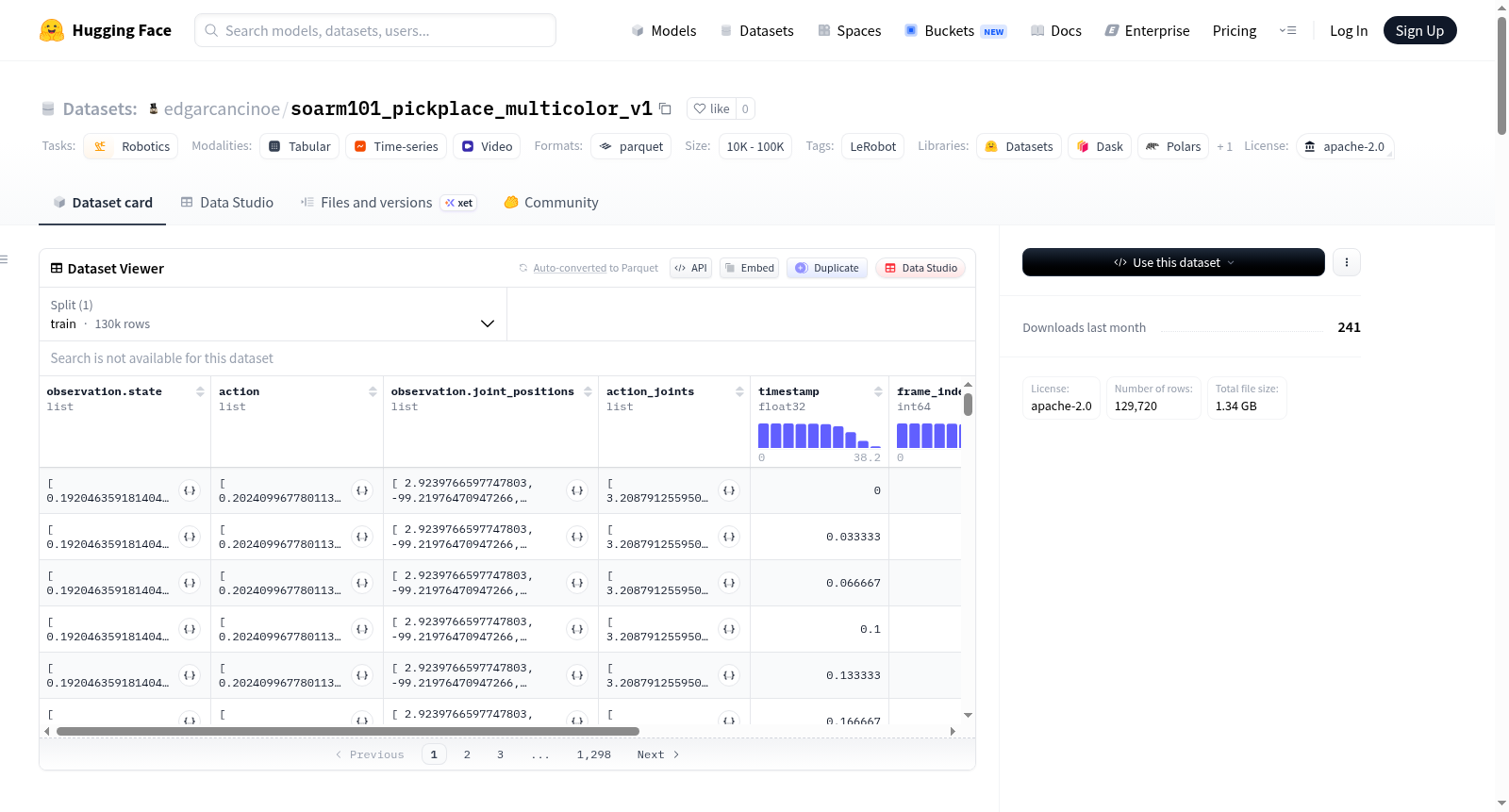
Task: Open the Hugging Face logo home link
Action: pyautogui.click(x=105, y=30)
